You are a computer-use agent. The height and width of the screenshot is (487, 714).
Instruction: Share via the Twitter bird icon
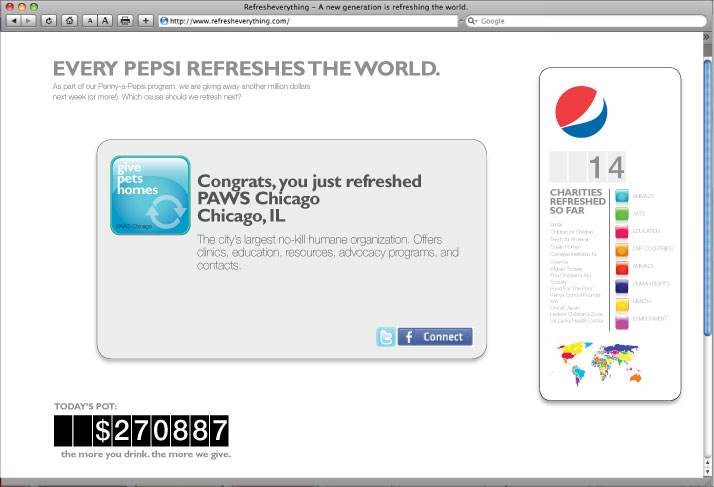click(386, 337)
